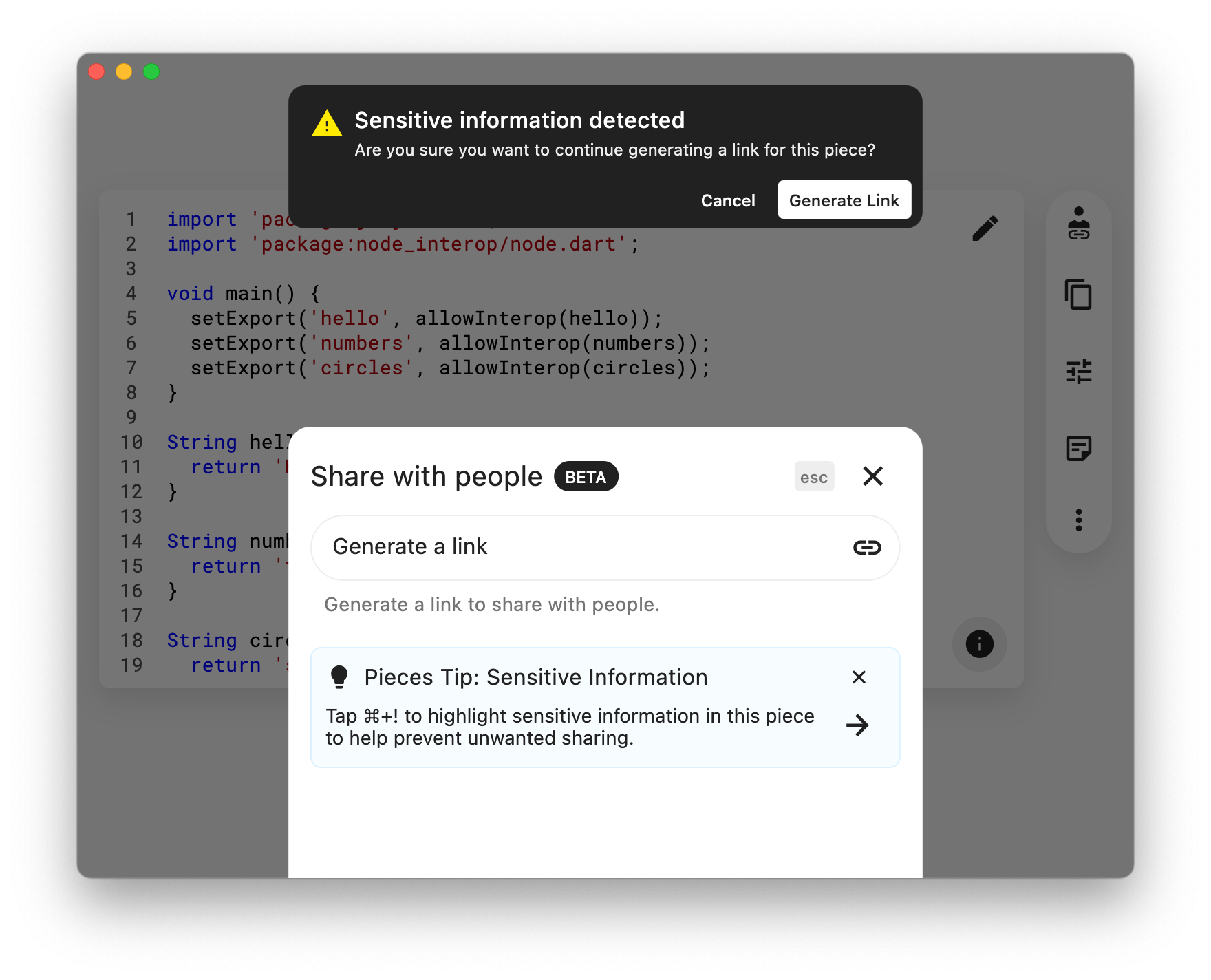Image resolution: width=1211 pixels, height=980 pixels.
Task: Click the chain link icon
Action: point(867,547)
